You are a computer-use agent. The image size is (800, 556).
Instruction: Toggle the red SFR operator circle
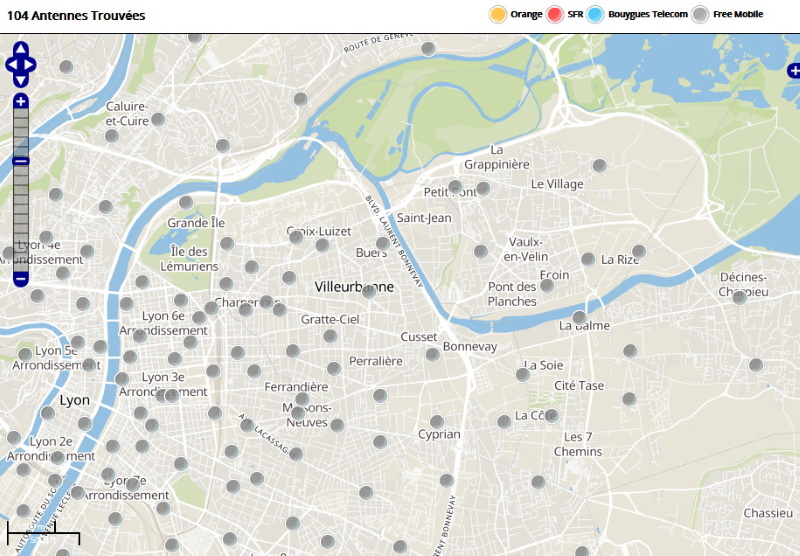coord(555,14)
